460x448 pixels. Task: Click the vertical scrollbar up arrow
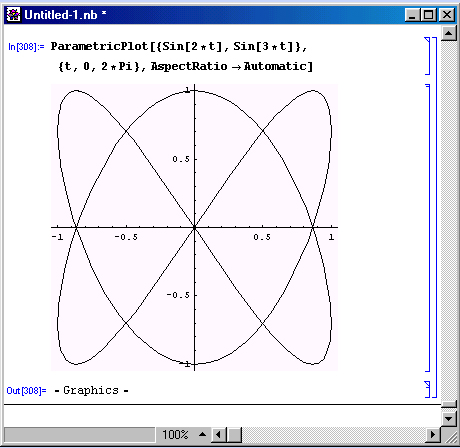449,33
